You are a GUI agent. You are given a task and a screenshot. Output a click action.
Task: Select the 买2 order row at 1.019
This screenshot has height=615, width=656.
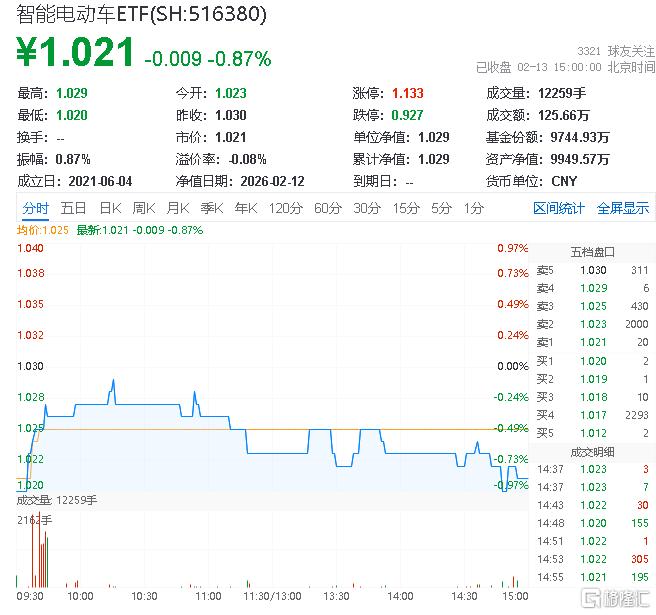(592, 379)
